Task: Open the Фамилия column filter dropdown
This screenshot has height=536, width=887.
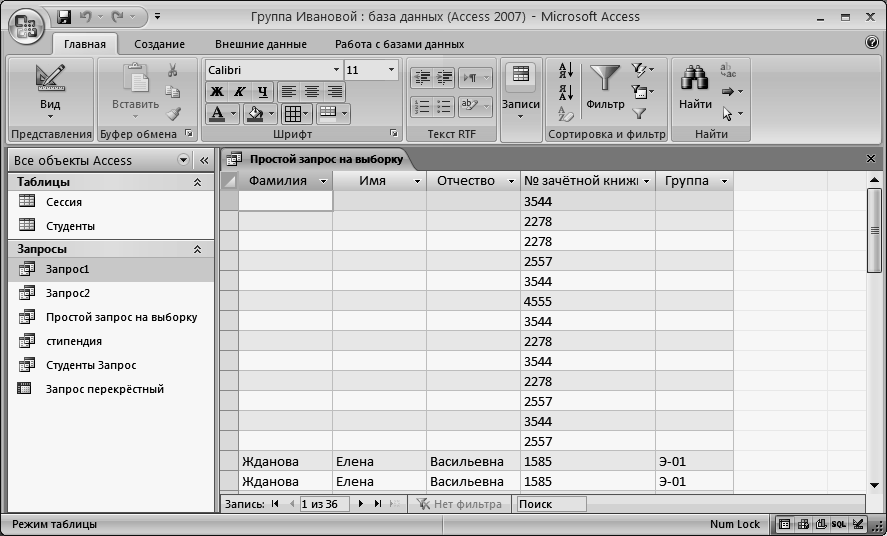Action: tap(324, 181)
